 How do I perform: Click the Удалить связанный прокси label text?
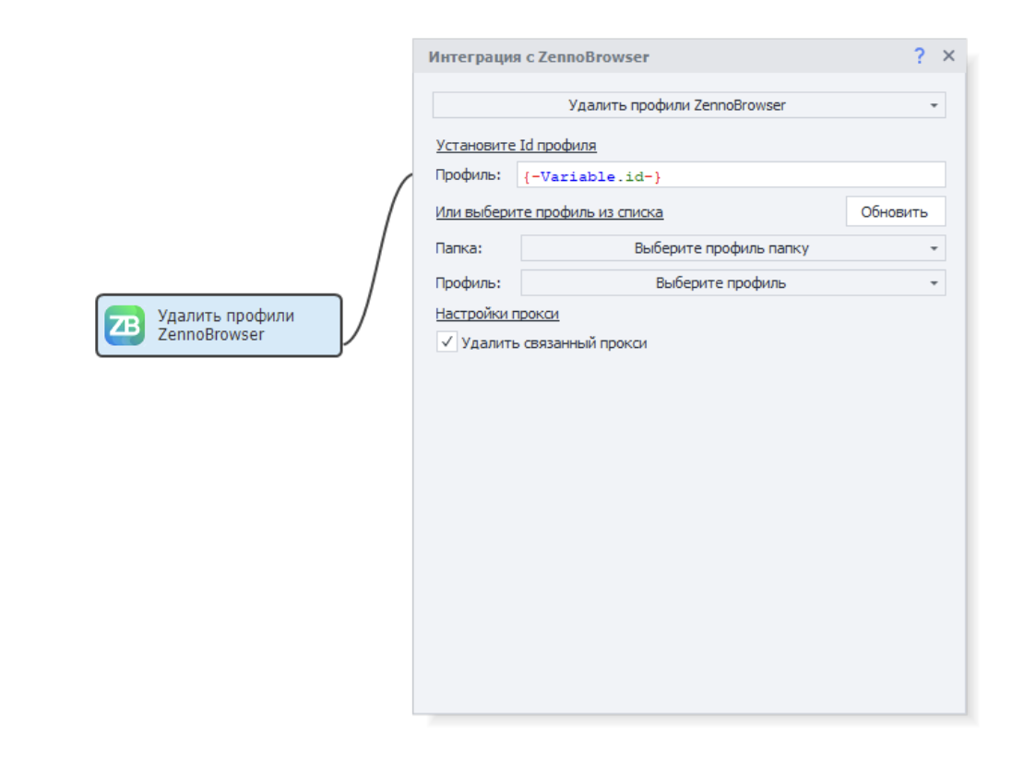coord(554,343)
